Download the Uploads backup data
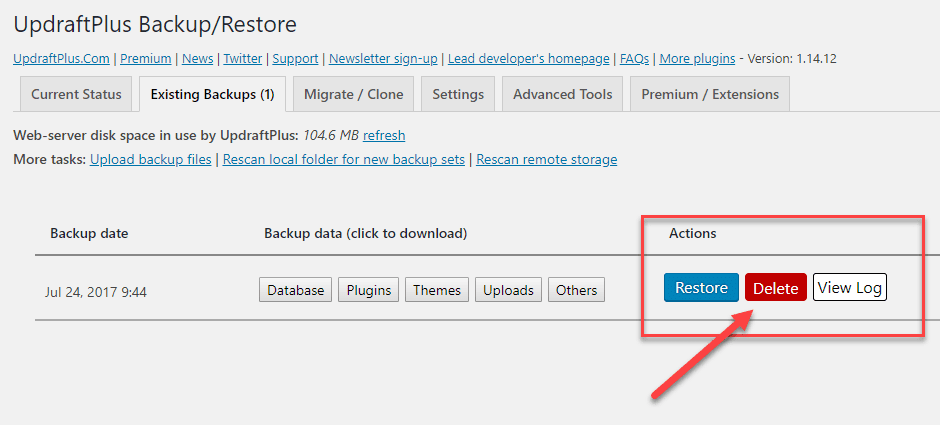This screenshot has width=940, height=425. [x=508, y=290]
